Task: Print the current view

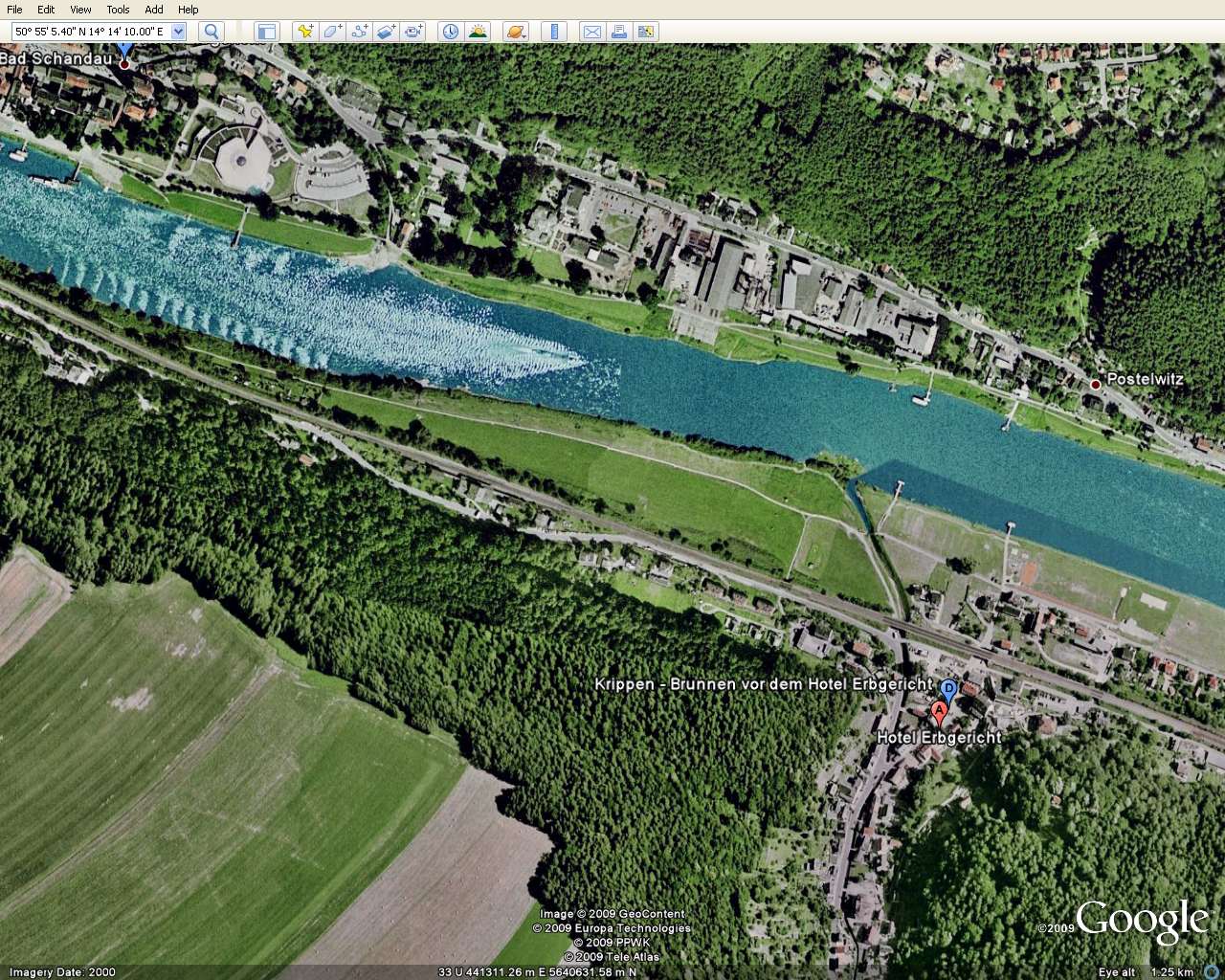Action: click(x=619, y=32)
